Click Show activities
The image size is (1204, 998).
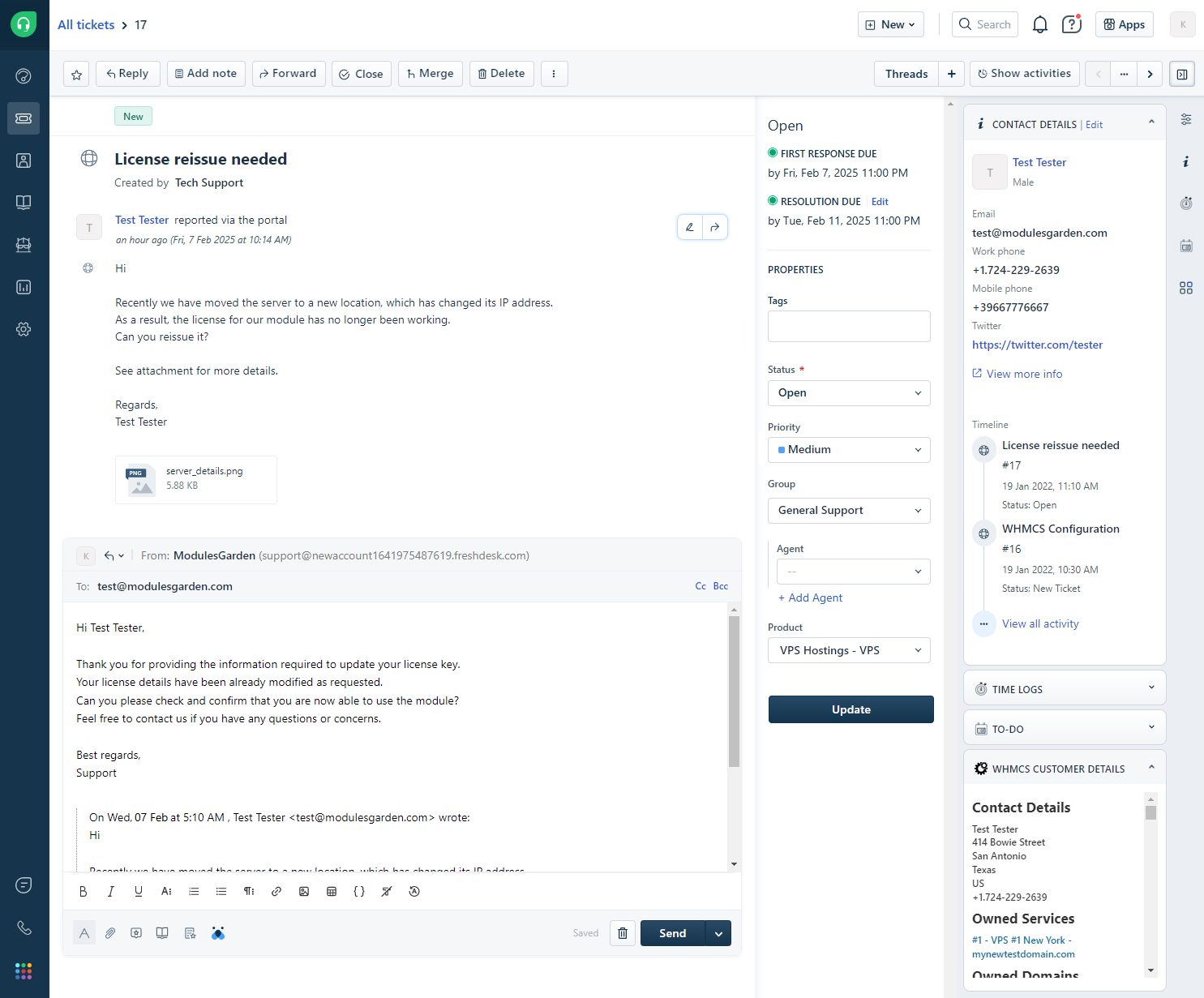tap(1024, 73)
